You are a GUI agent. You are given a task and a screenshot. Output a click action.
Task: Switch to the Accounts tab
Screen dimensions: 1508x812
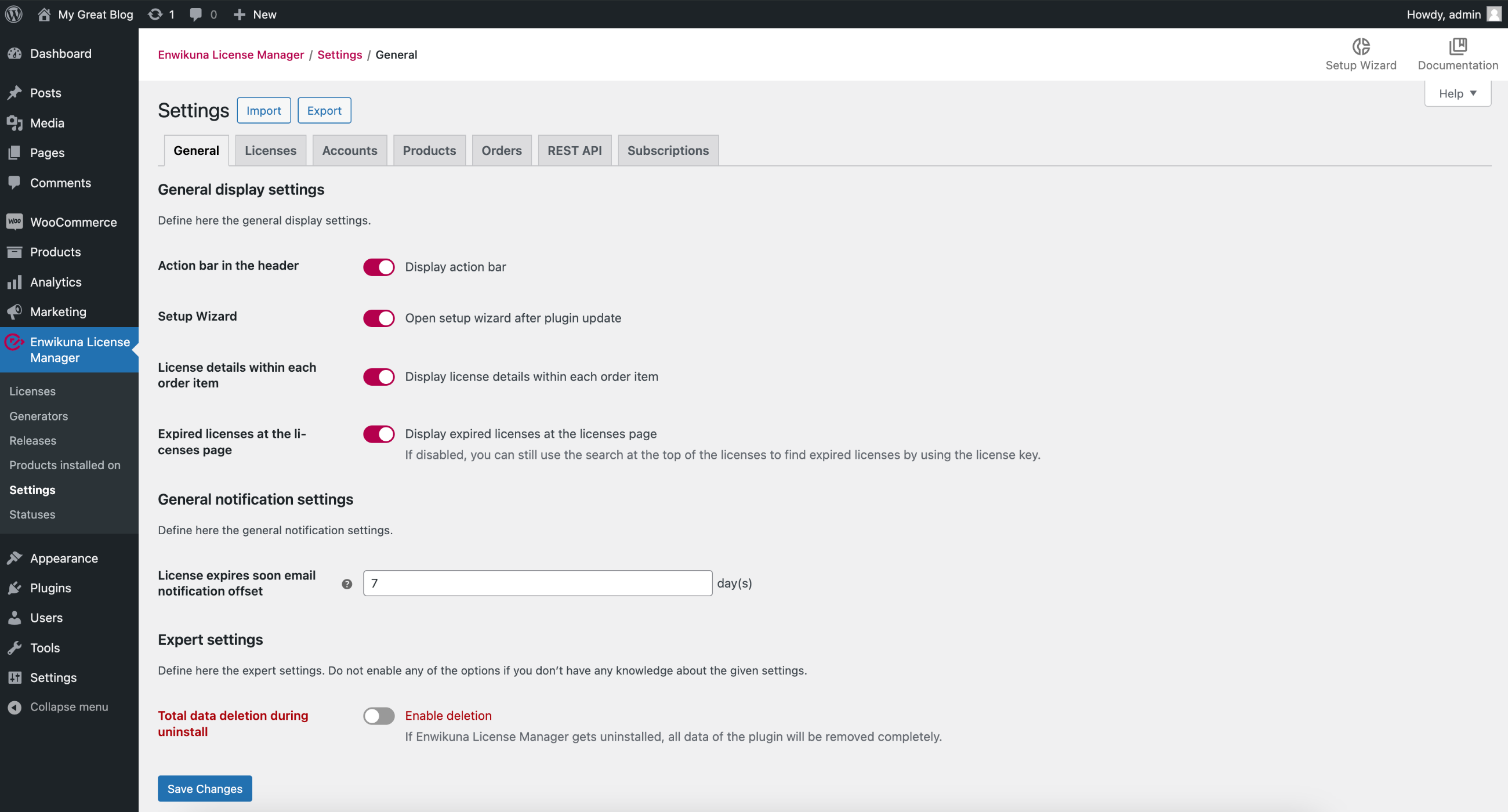350,150
